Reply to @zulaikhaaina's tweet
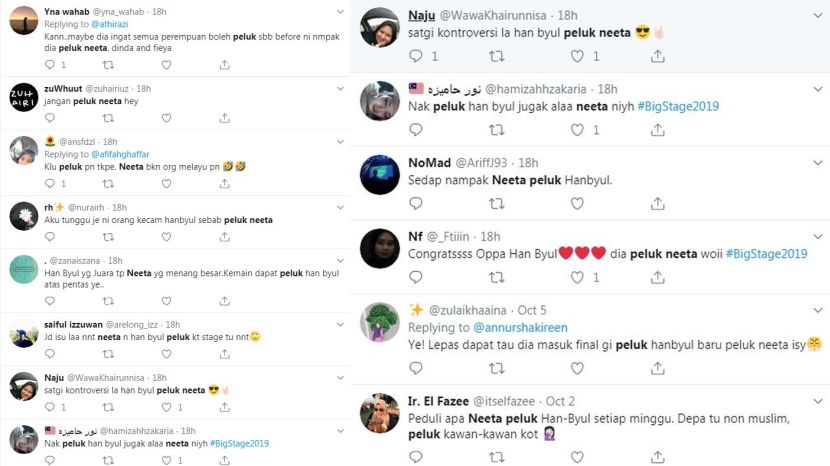 tap(416, 368)
